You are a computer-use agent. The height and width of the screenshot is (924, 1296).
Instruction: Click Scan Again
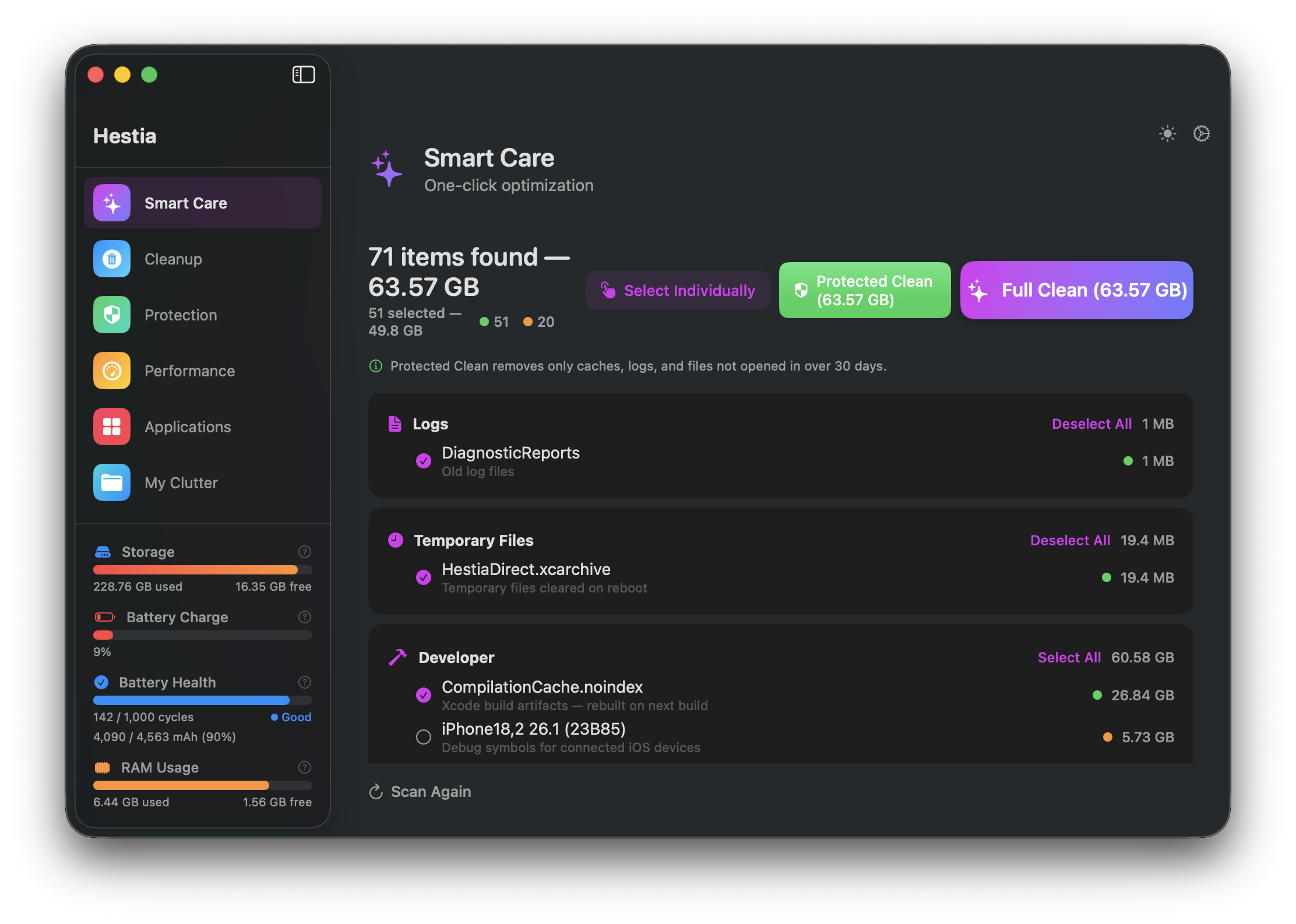coord(420,792)
